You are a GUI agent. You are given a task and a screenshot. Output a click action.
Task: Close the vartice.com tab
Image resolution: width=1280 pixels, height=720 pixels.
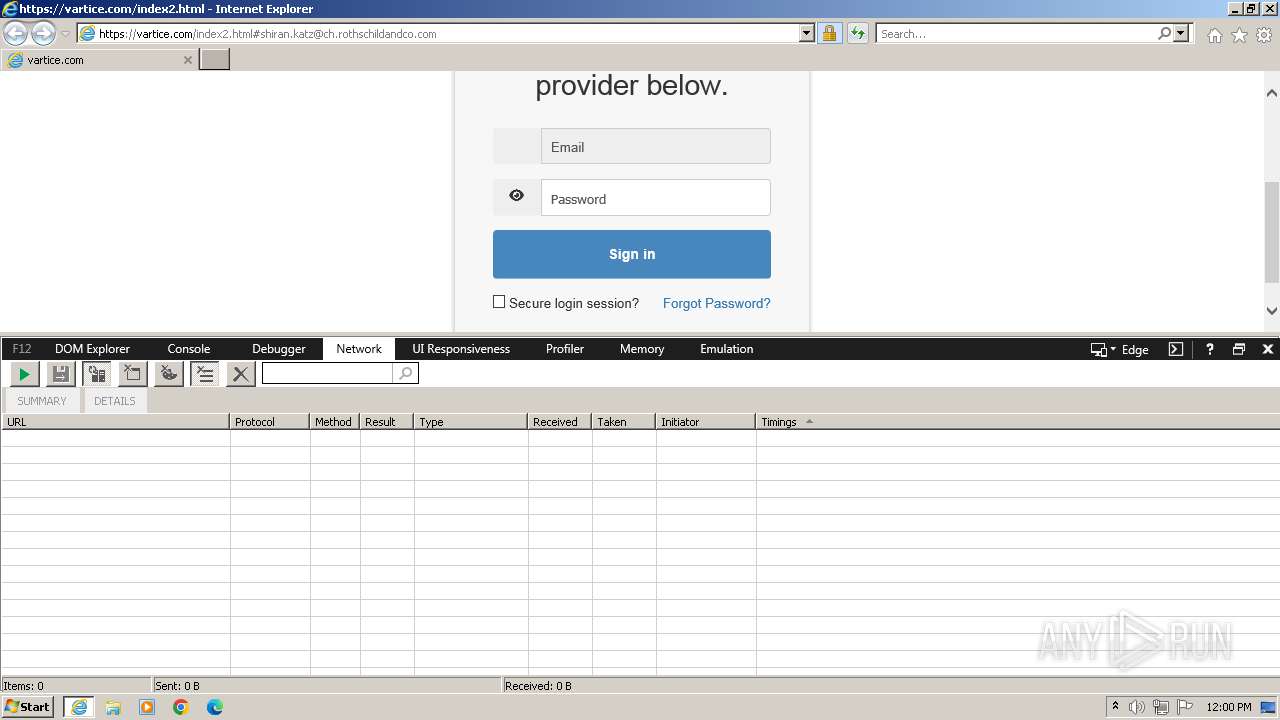click(187, 60)
